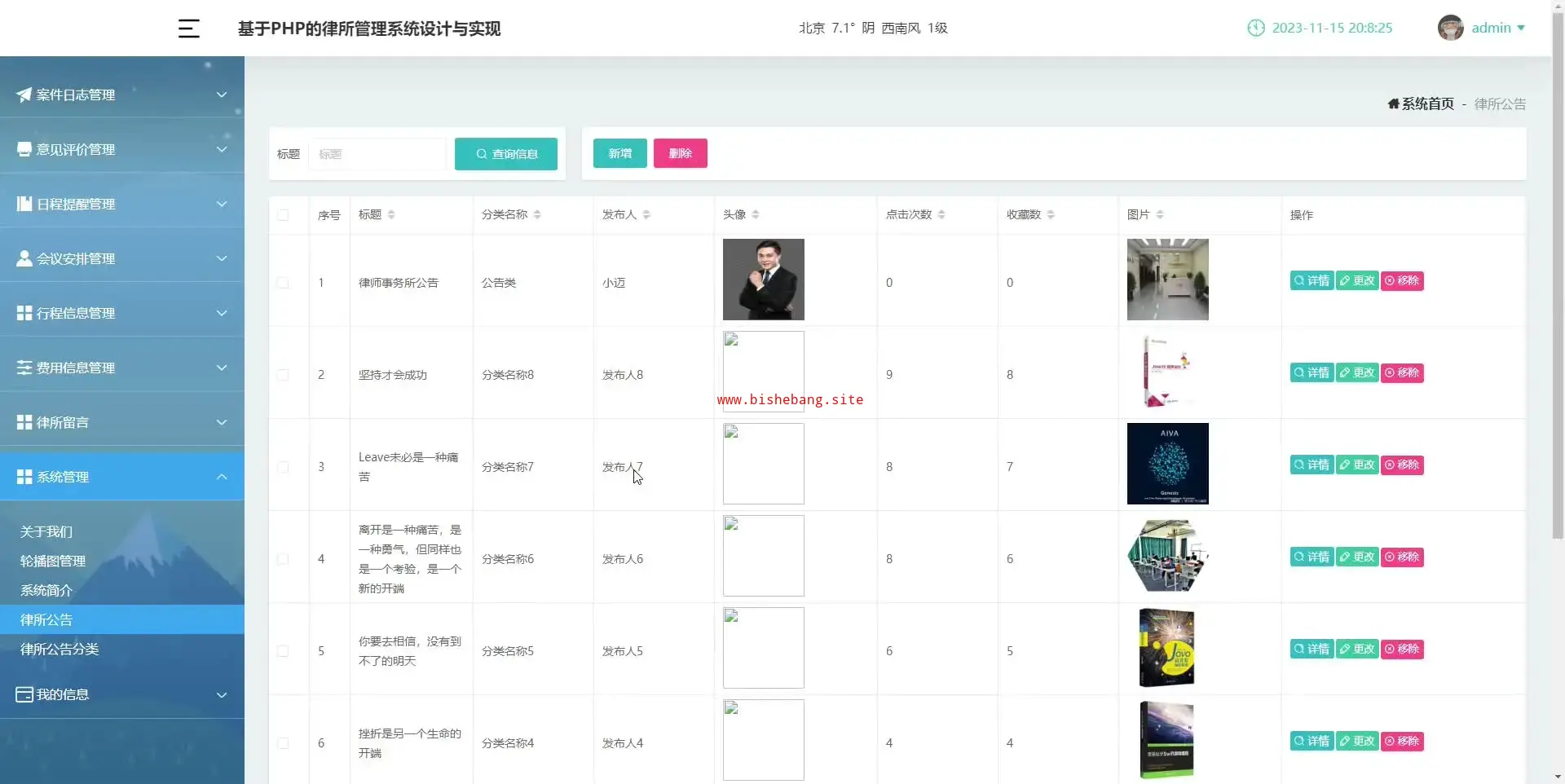The height and width of the screenshot is (784, 1565).
Task: Click the home icon in breadcrumb
Action: point(1394,104)
